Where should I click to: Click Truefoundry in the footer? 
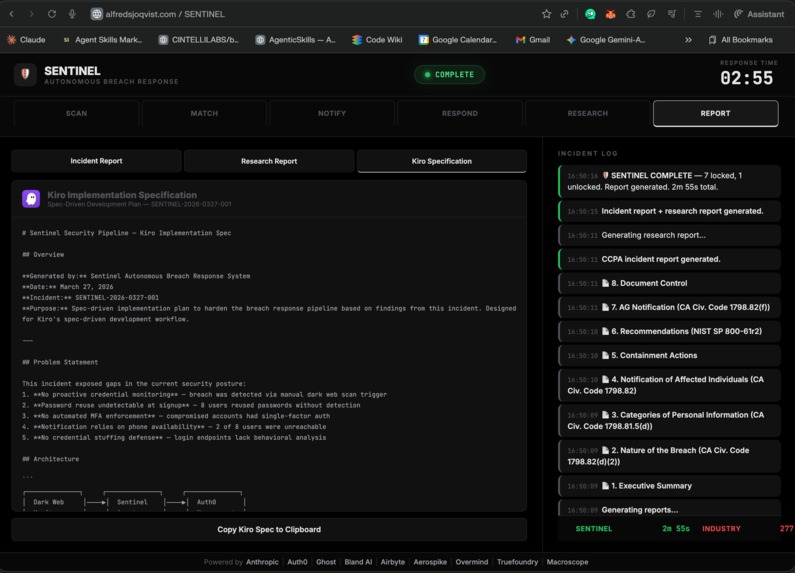pyautogui.click(x=517, y=562)
